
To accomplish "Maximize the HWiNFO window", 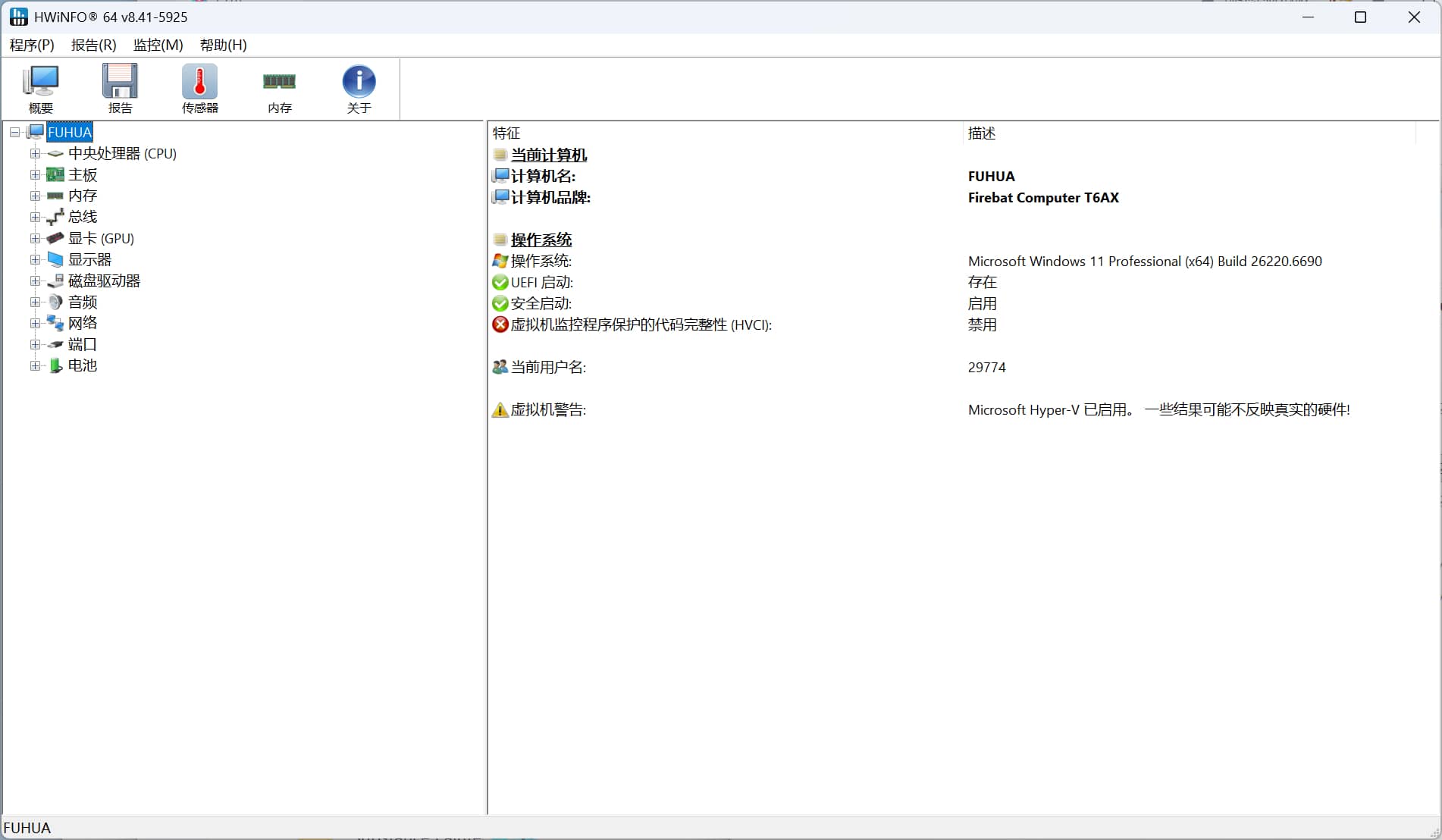I will pyautogui.click(x=1360, y=17).
